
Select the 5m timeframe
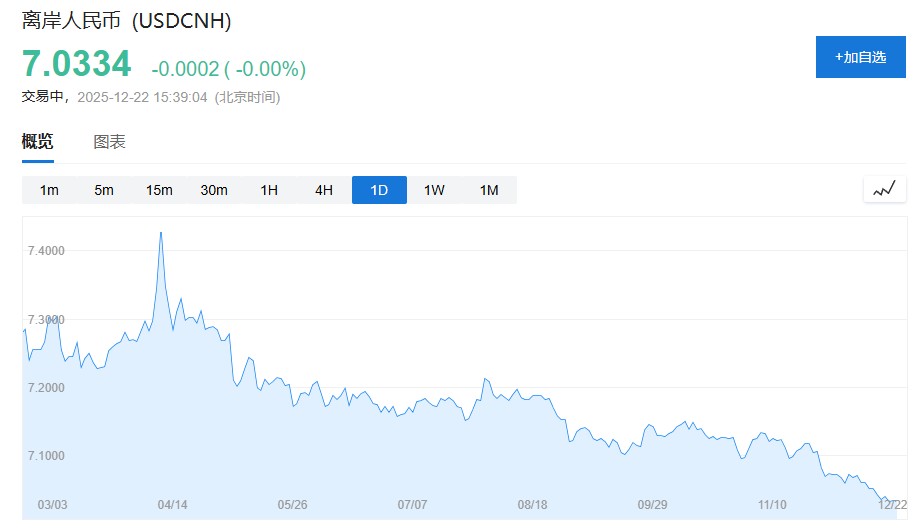[x=104, y=190]
